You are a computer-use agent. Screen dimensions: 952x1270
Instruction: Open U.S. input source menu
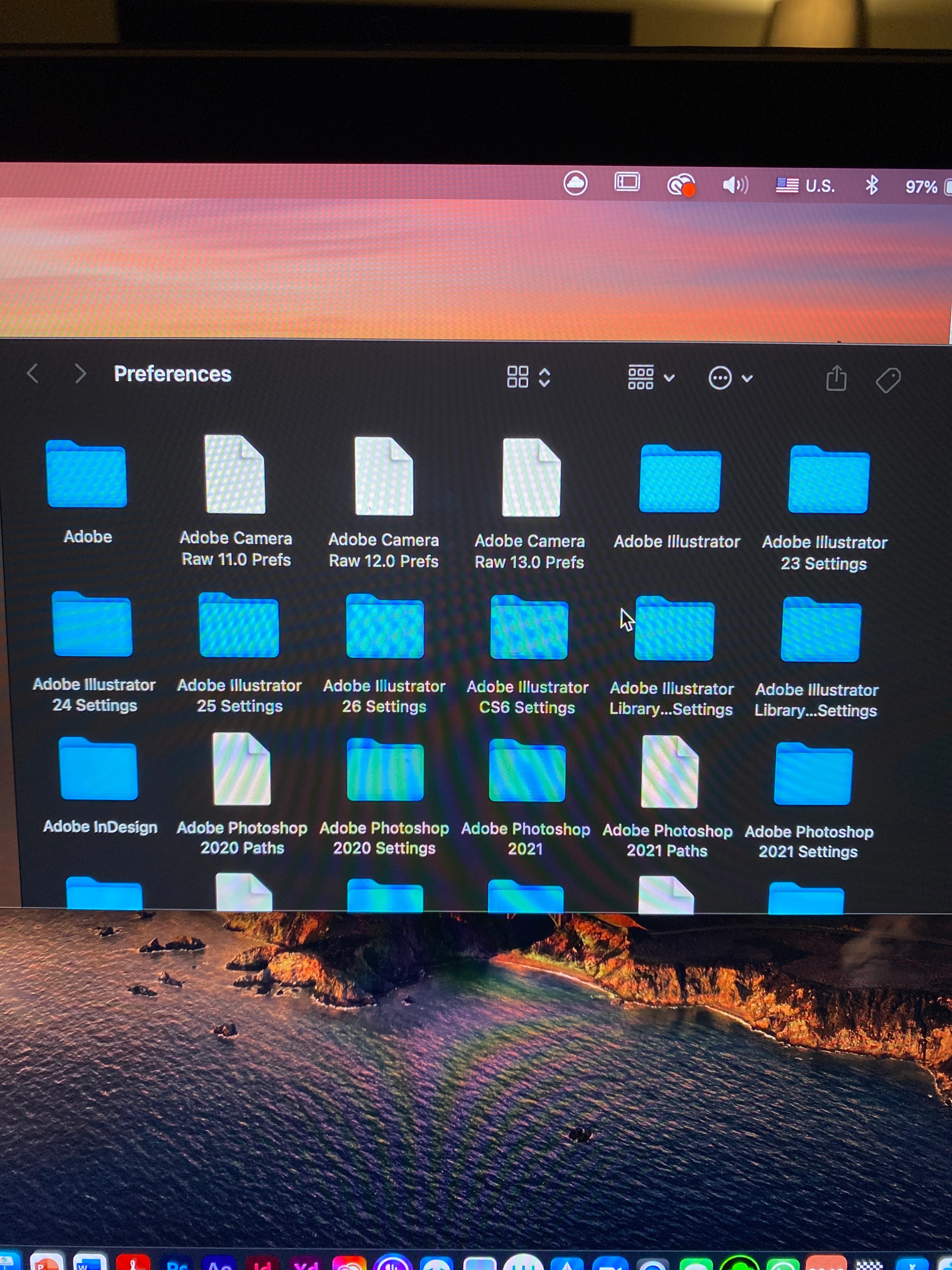[805, 186]
